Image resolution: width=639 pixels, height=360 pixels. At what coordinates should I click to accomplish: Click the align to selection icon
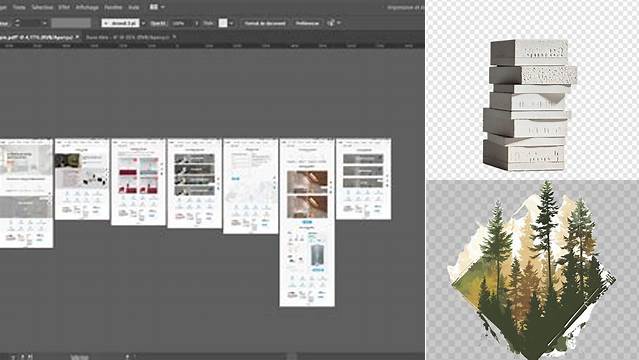331,23
